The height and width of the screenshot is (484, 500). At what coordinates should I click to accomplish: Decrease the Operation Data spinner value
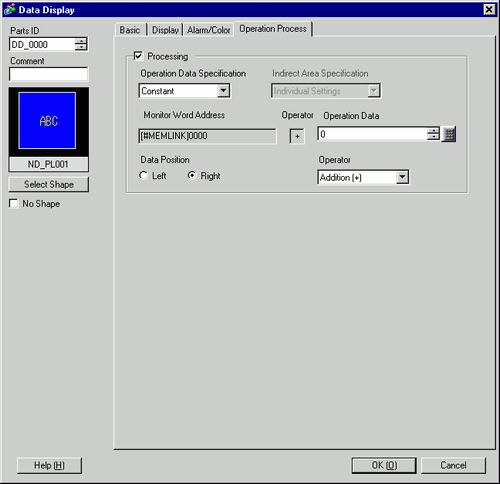point(433,138)
